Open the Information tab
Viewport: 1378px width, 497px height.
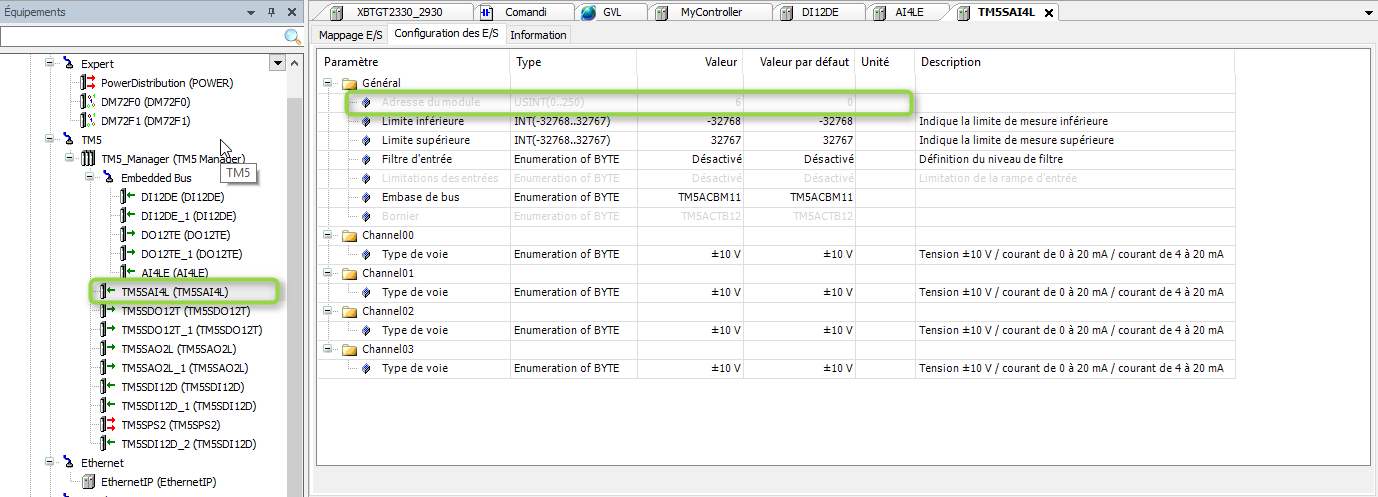click(538, 35)
